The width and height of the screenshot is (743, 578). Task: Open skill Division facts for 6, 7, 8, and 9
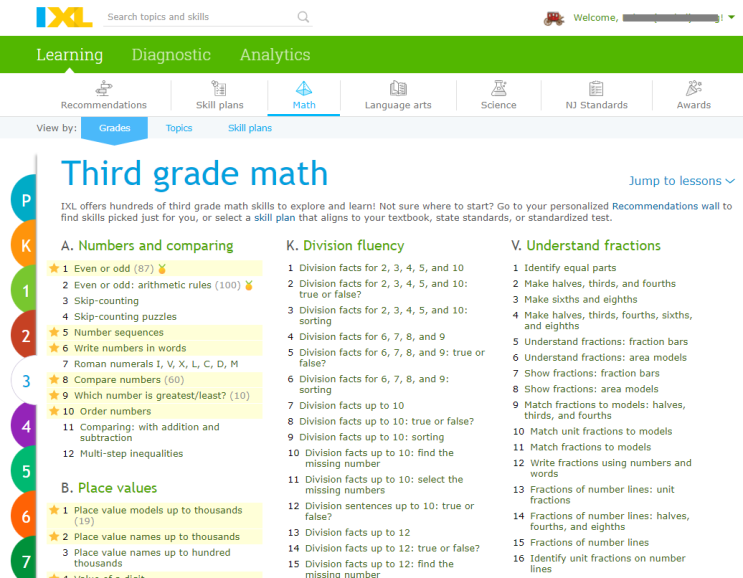point(372,336)
